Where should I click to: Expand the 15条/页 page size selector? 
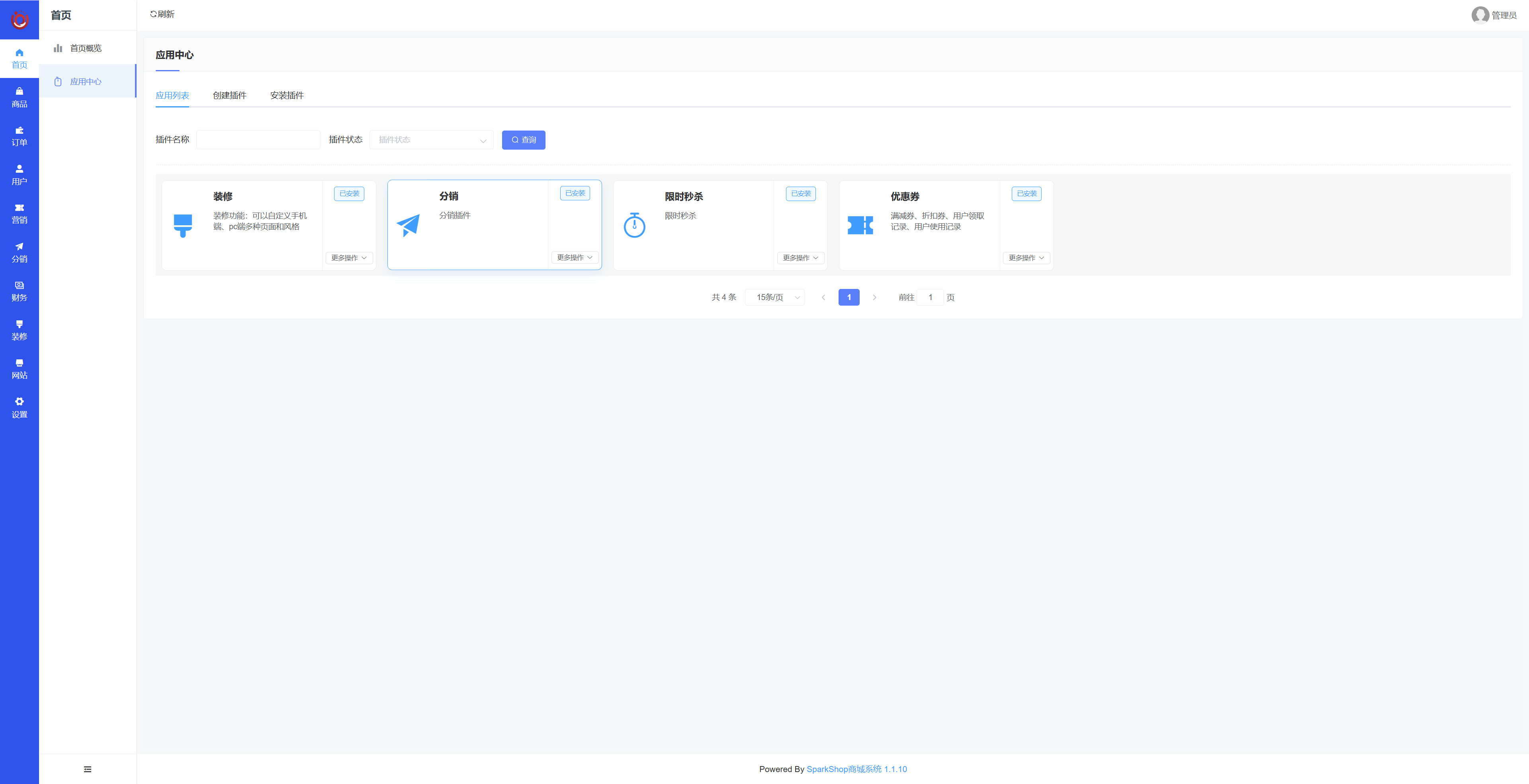[x=774, y=297]
